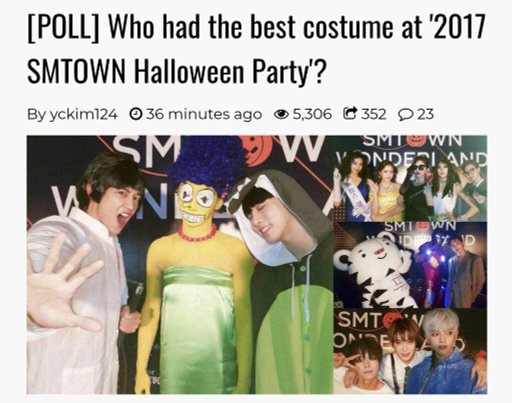Click the poll headline title
Viewport: 512px width, 403px height.
256,49
